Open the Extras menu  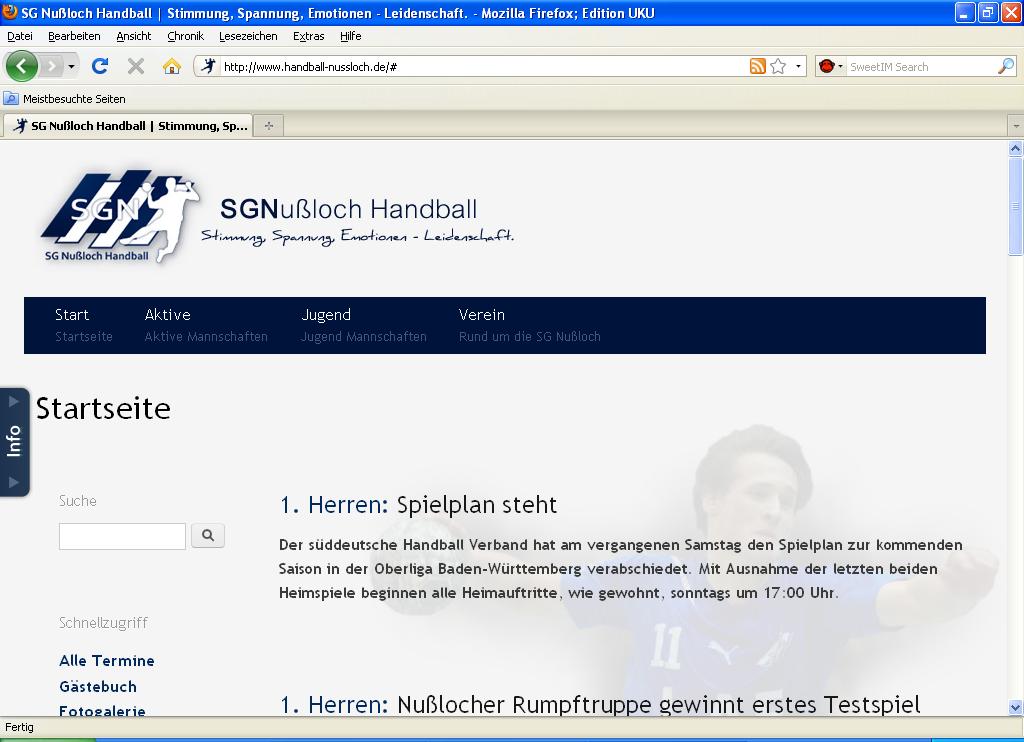pyautogui.click(x=308, y=36)
